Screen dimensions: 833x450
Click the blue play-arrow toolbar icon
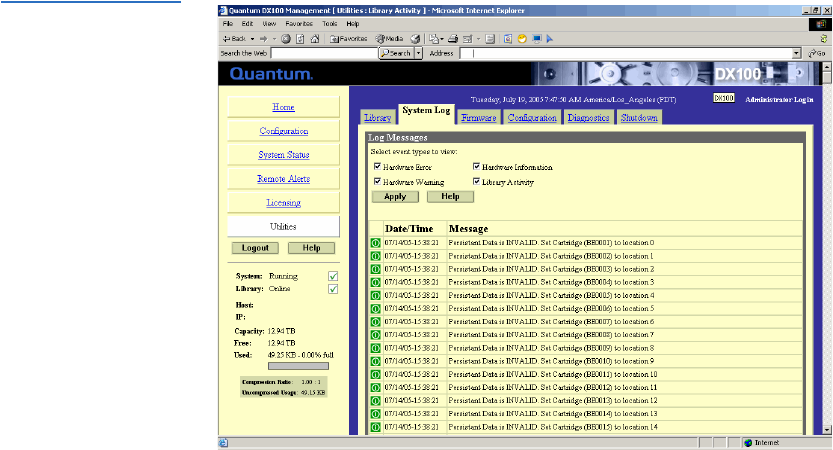coord(550,38)
